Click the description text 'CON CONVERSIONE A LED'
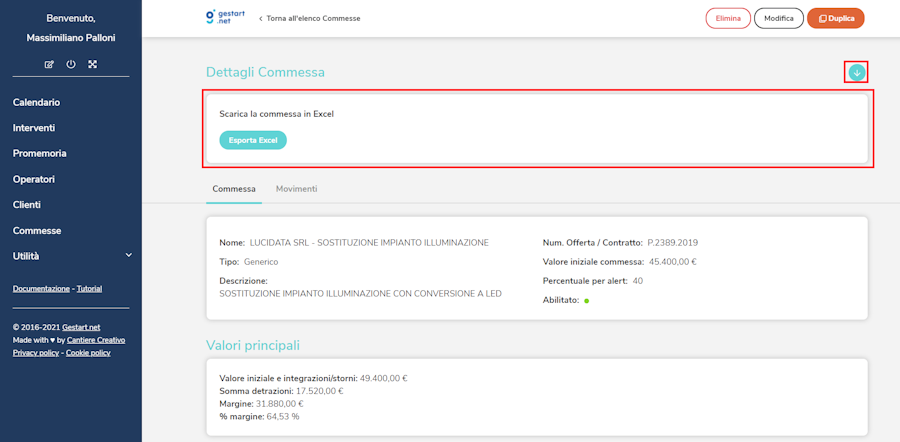 point(448,293)
